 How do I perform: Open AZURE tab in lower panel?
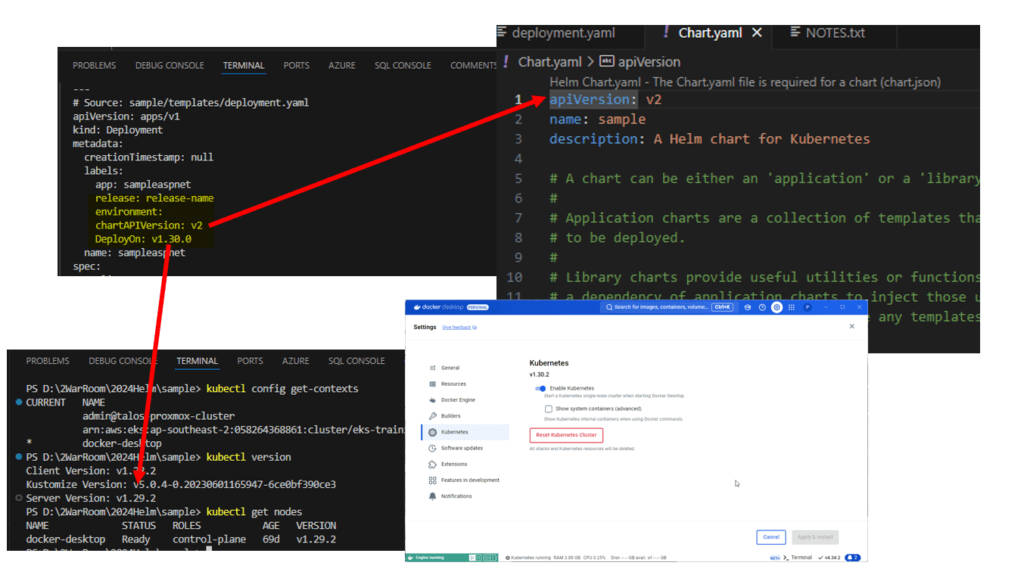coord(296,361)
